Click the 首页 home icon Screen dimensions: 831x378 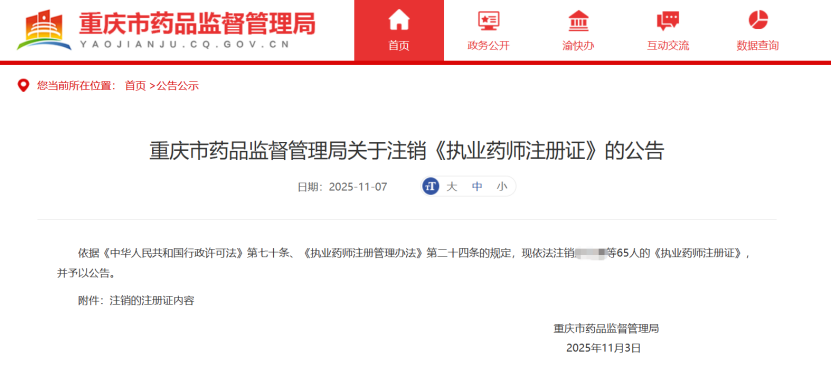[x=399, y=21]
